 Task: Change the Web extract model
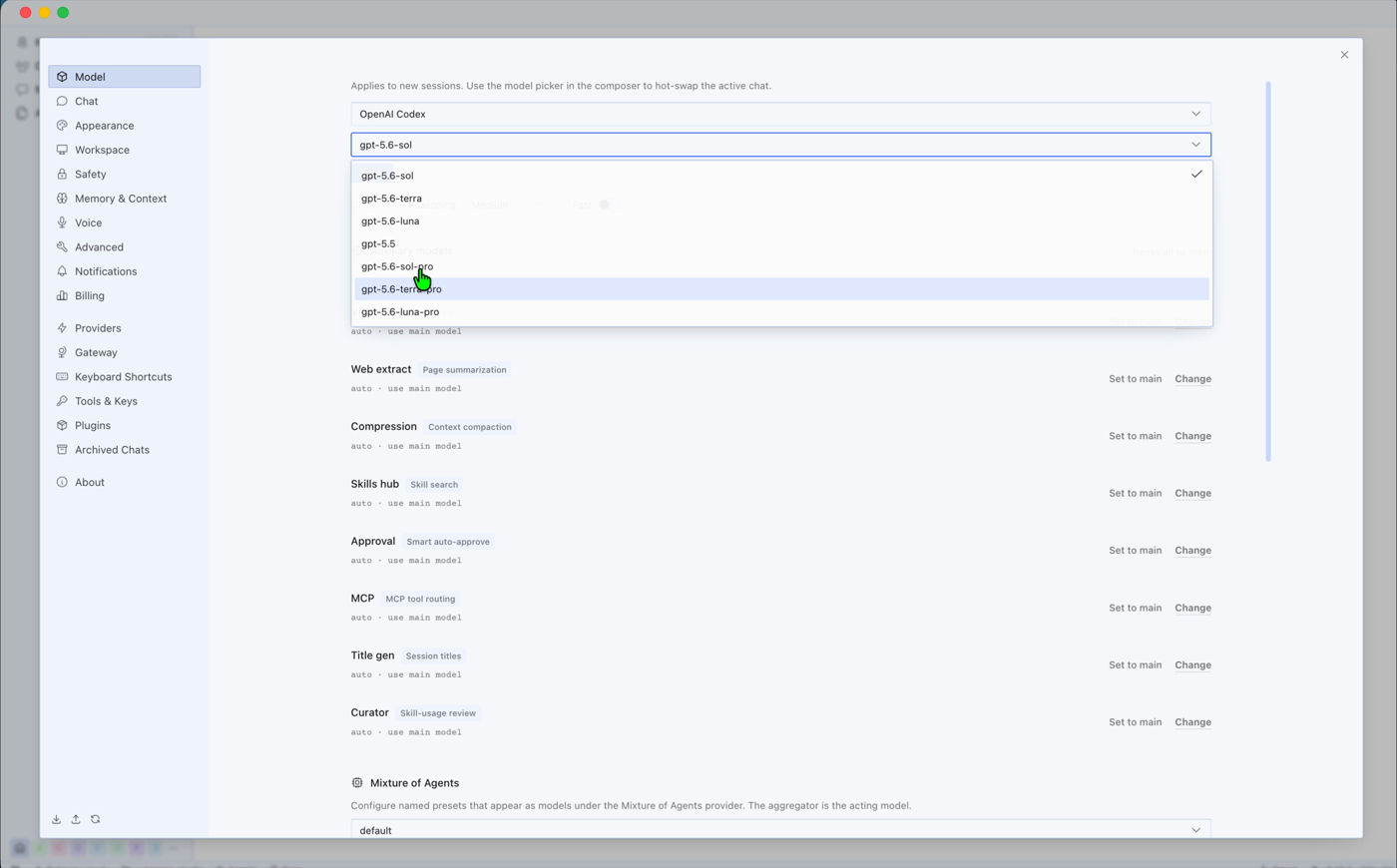click(1192, 379)
